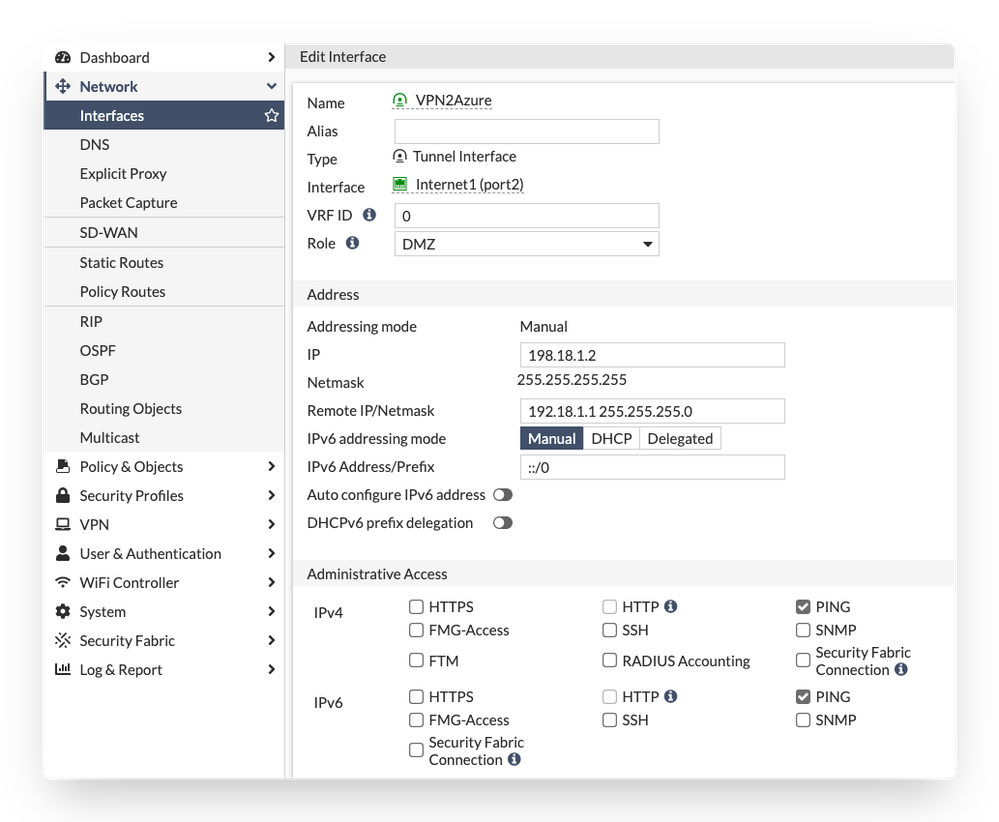Expand the Security Fabric chevron
This screenshot has height=822, width=999.
(x=271, y=640)
